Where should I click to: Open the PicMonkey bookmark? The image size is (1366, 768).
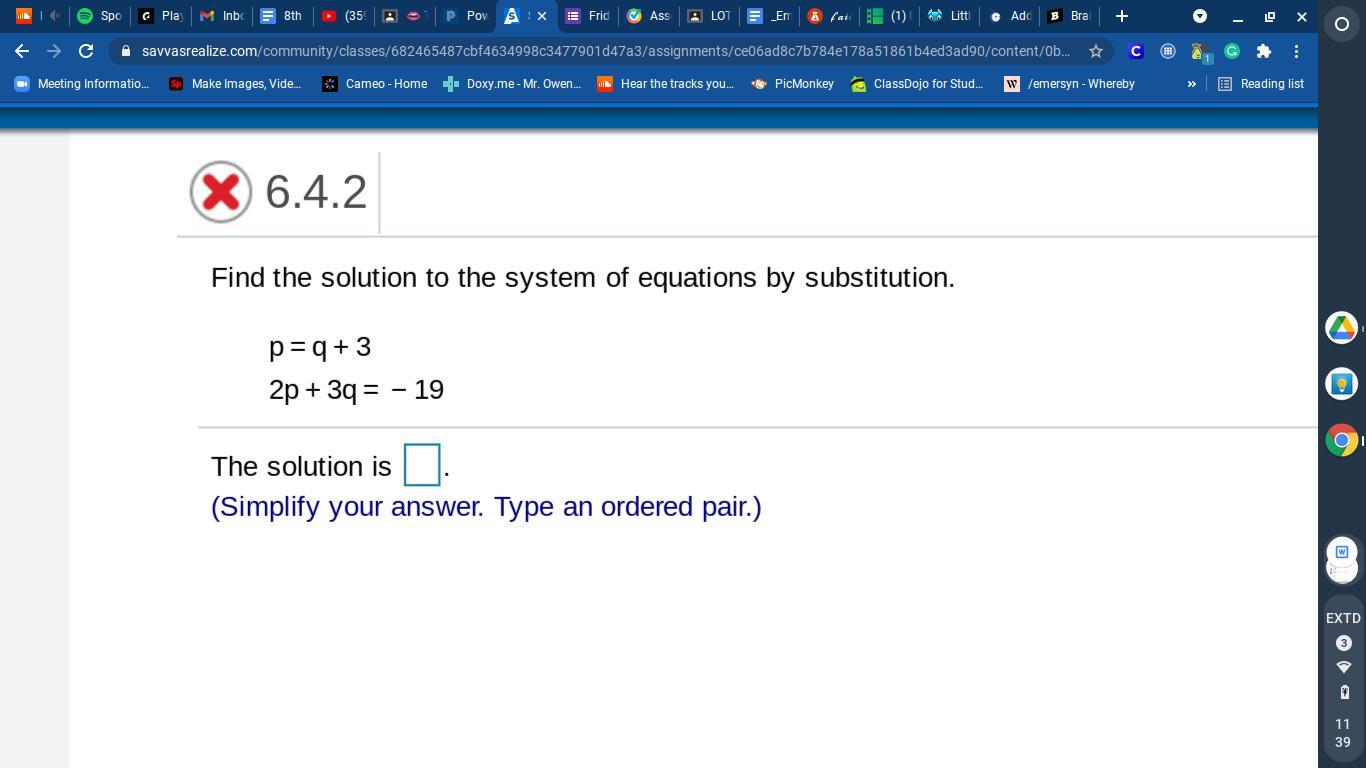(793, 84)
